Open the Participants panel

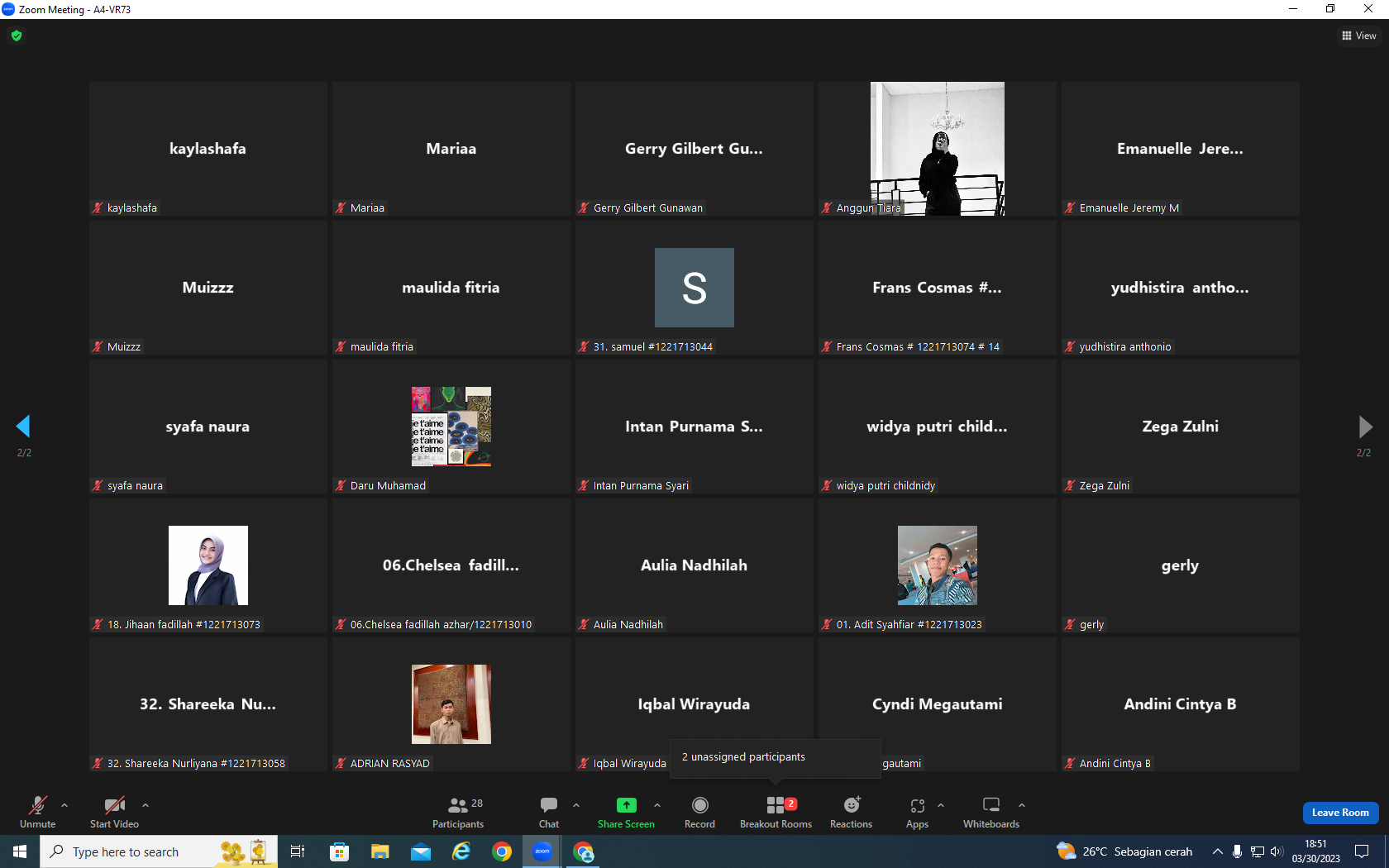pyautogui.click(x=458, y=813)
